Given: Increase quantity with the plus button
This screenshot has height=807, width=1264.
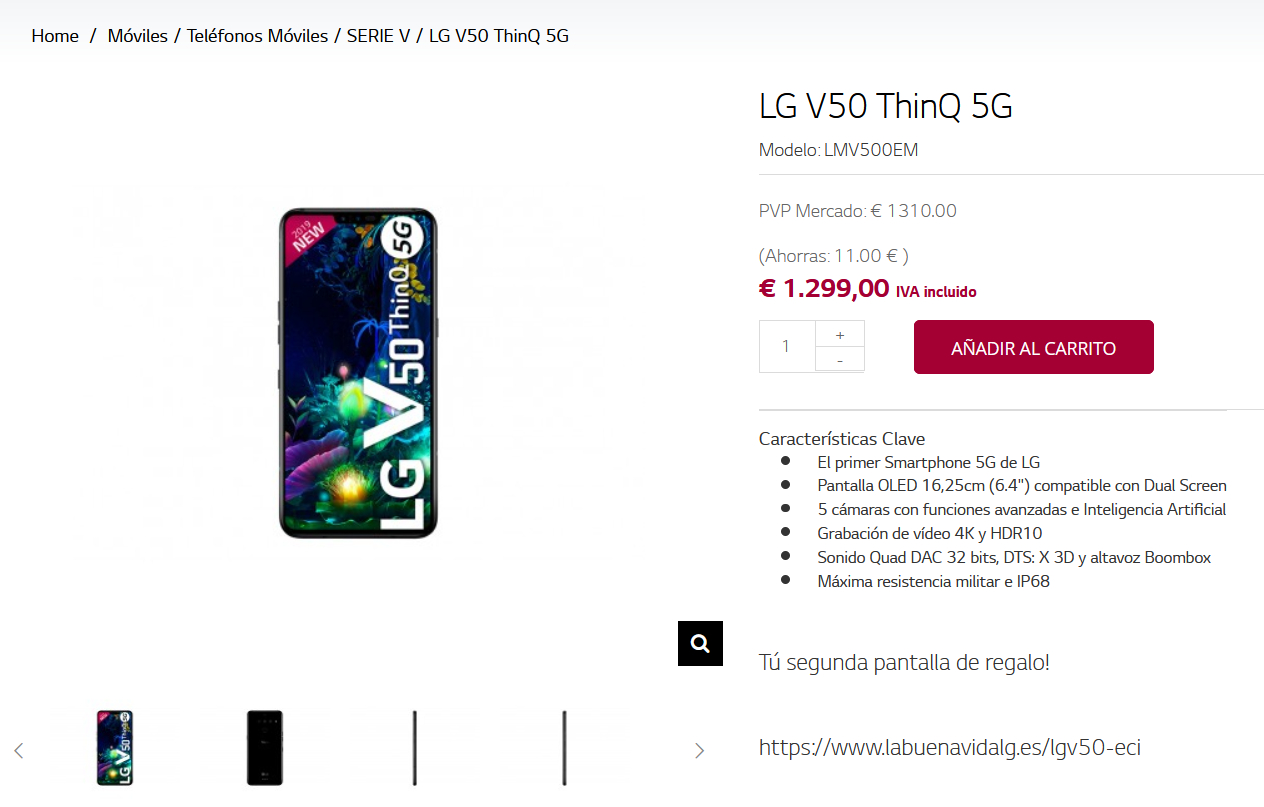Looking at the screenshot, I should click(x=840, y=335).
